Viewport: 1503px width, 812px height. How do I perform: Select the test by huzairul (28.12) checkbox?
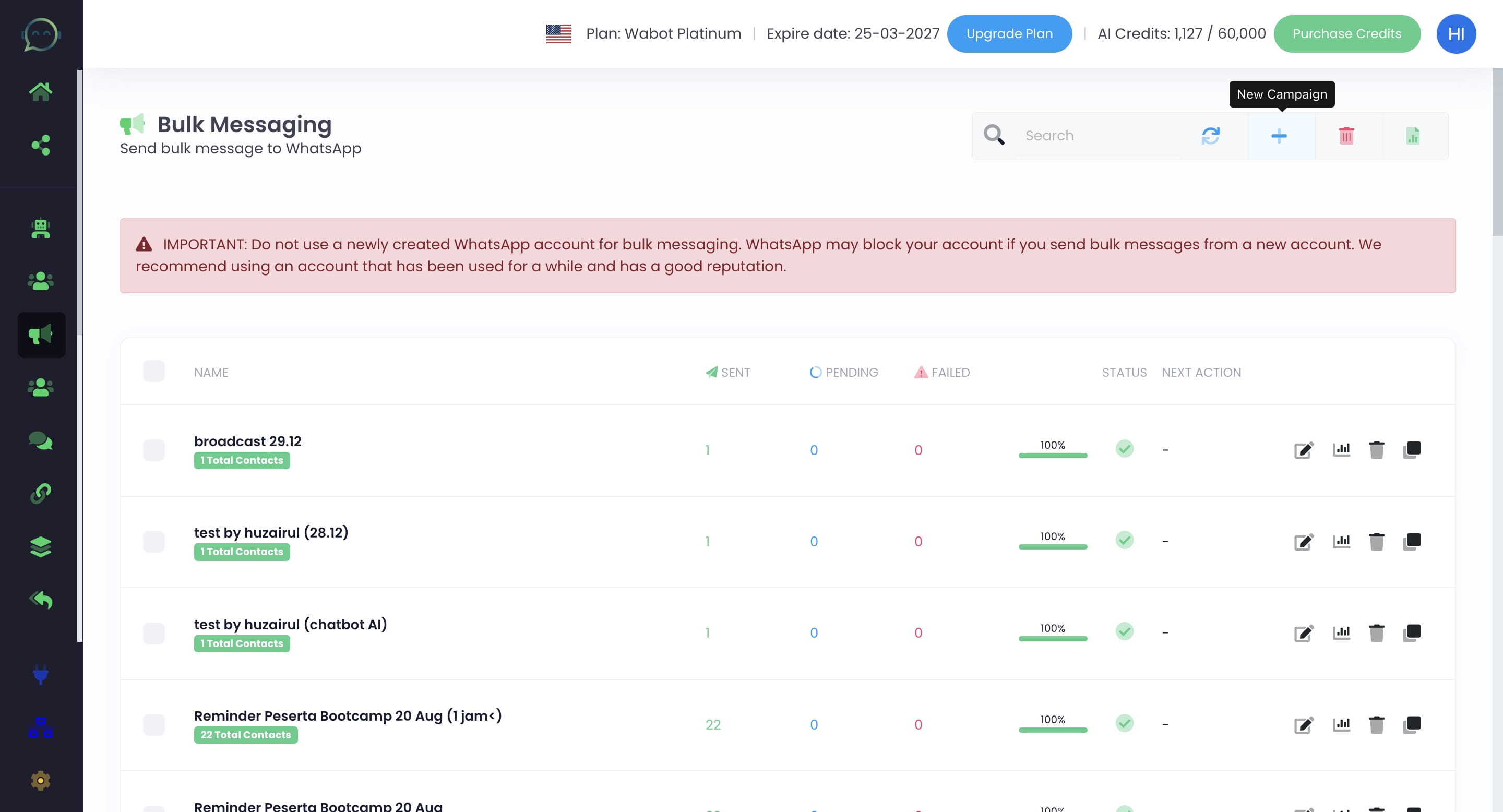point(154,541)
